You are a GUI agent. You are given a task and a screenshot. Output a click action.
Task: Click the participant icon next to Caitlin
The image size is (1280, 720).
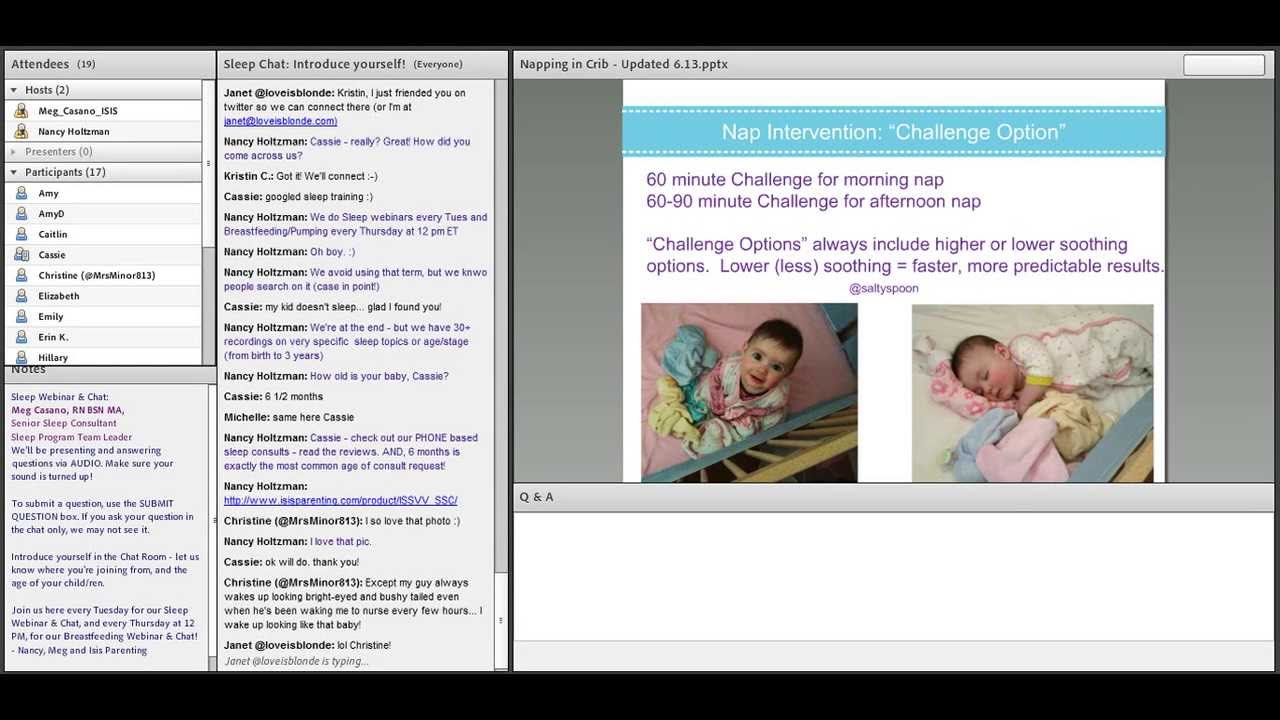[21, 234]
